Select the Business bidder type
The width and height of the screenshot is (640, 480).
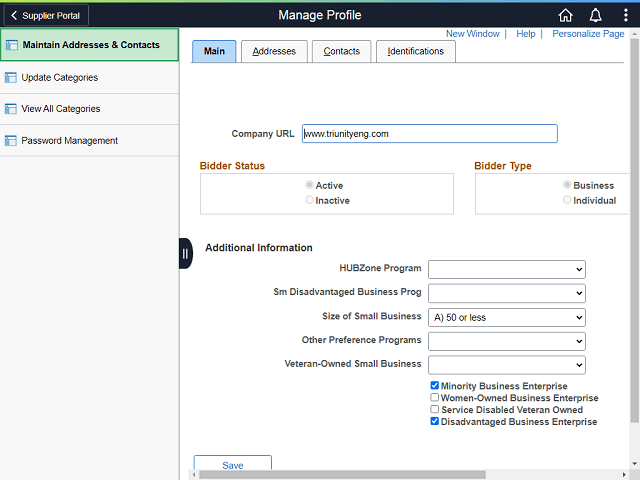tap(567, 185)
